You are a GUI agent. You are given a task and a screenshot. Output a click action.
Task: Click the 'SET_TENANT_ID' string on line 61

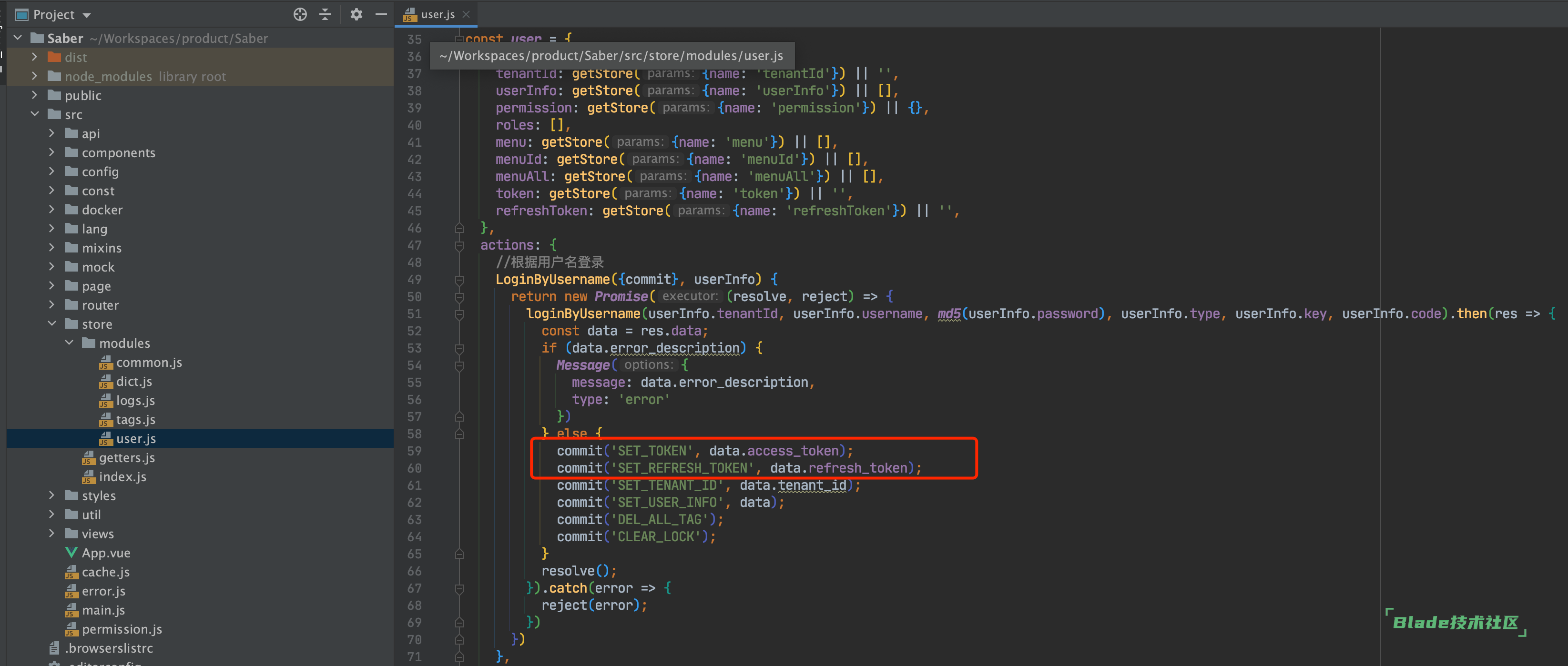667,485
